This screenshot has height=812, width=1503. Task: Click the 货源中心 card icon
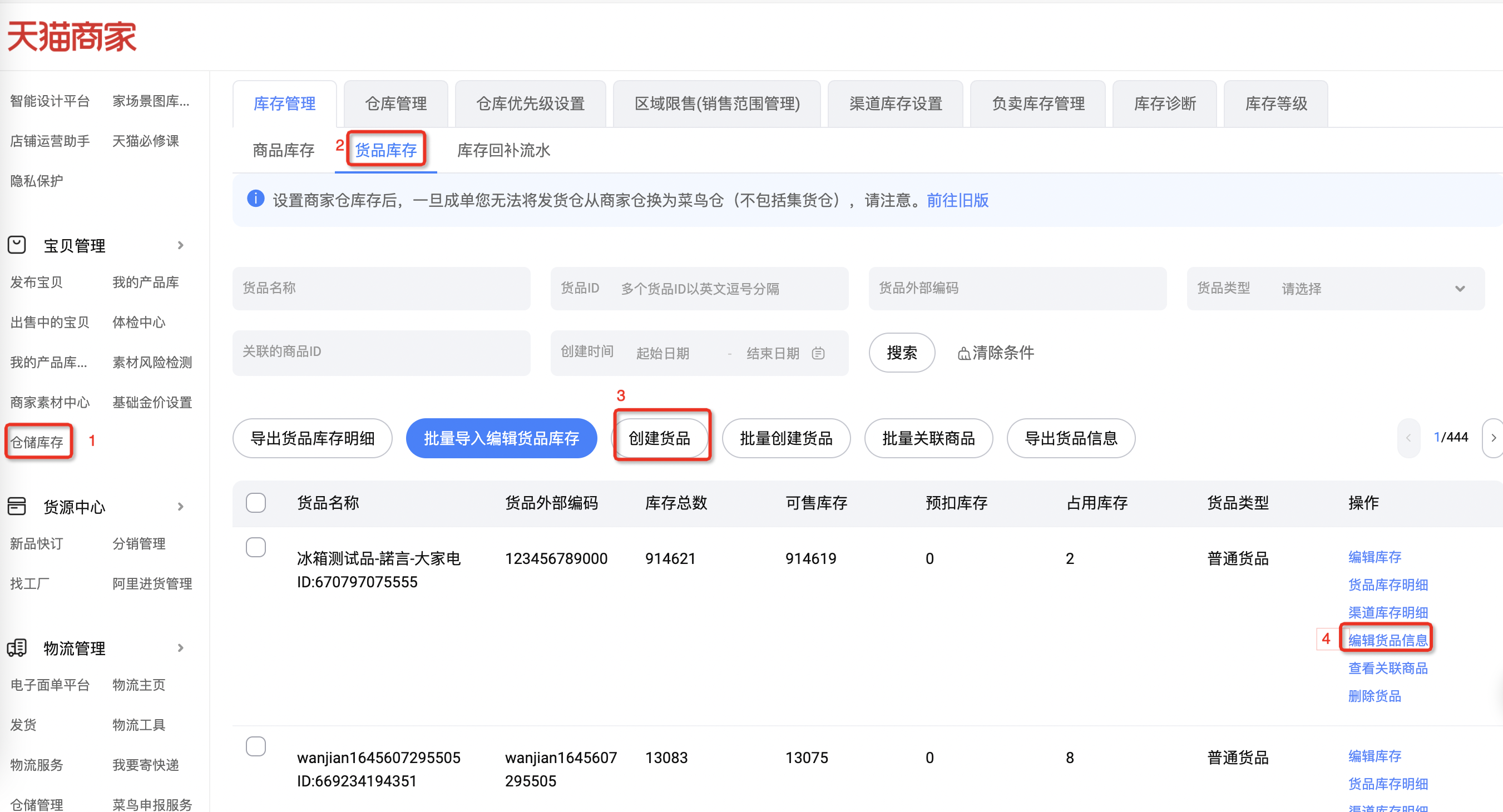(x=17, y=506)
